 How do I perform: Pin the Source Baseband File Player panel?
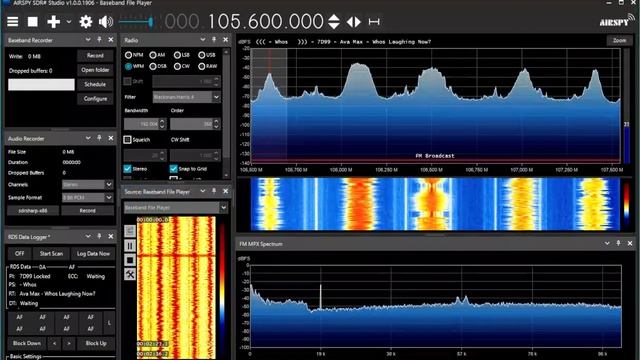tap(214, 191)
